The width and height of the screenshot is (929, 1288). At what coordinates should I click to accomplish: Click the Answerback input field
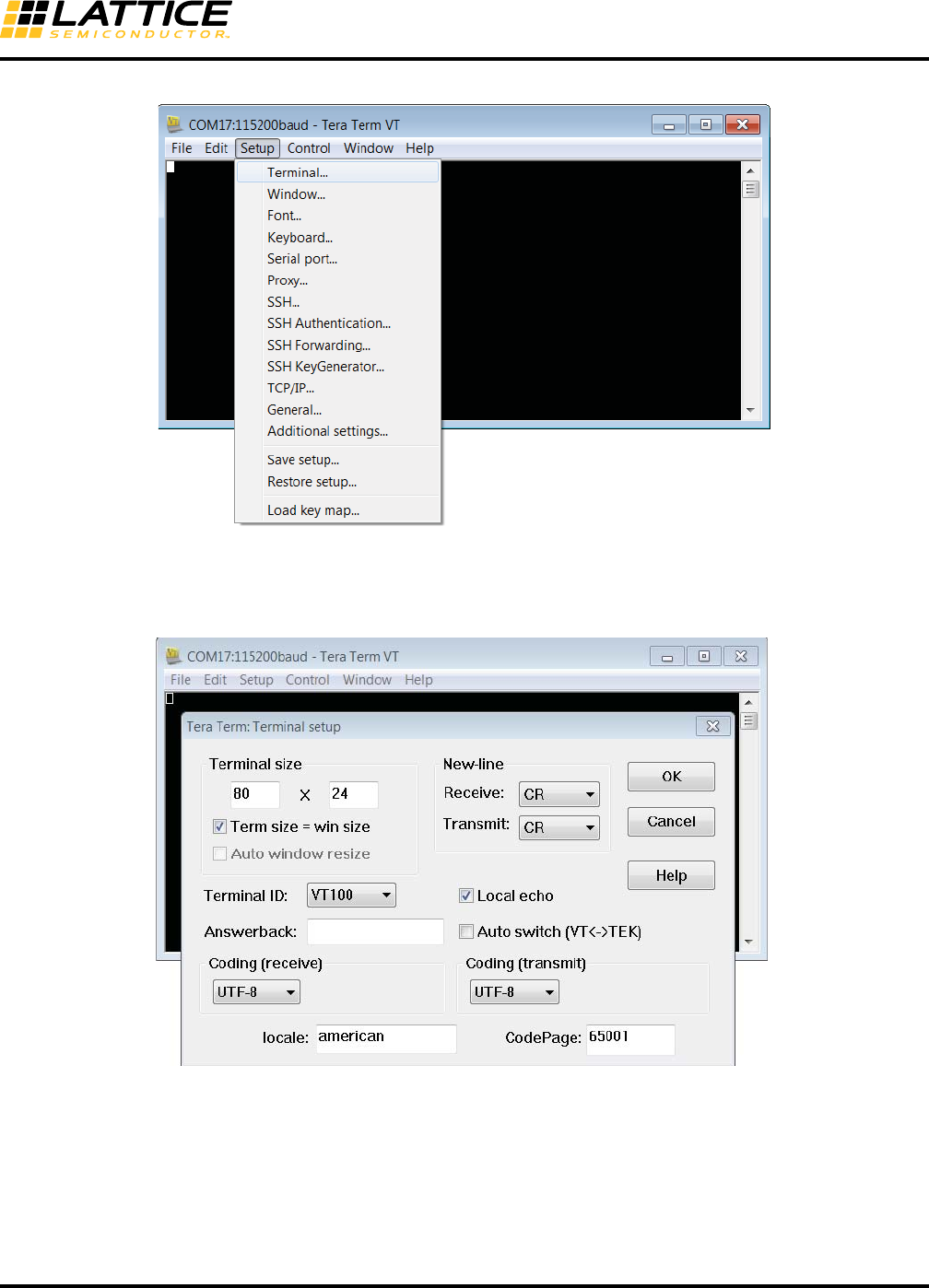(x=375, y=931)
